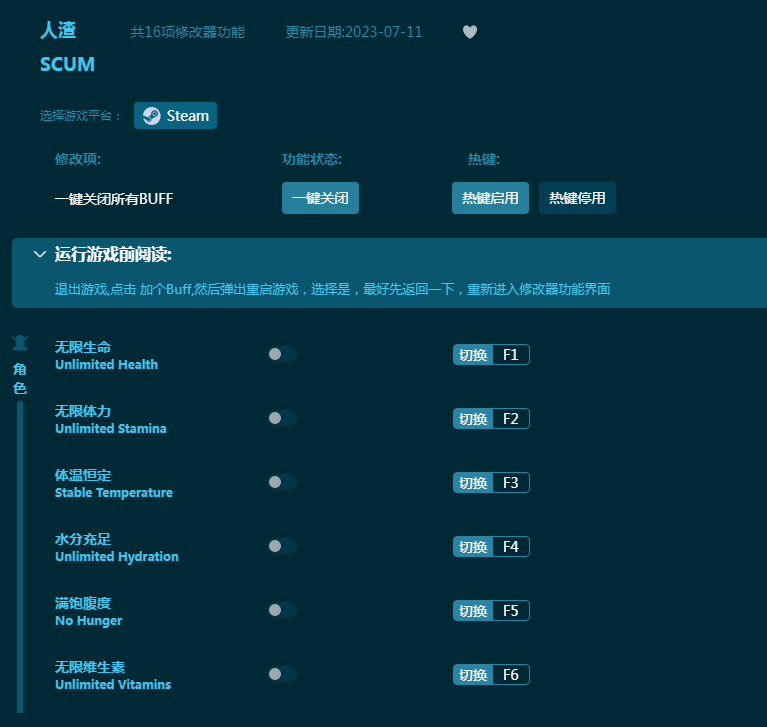Click the Unlimited Stamina label

pyautogui.click(x=111, y=429)
